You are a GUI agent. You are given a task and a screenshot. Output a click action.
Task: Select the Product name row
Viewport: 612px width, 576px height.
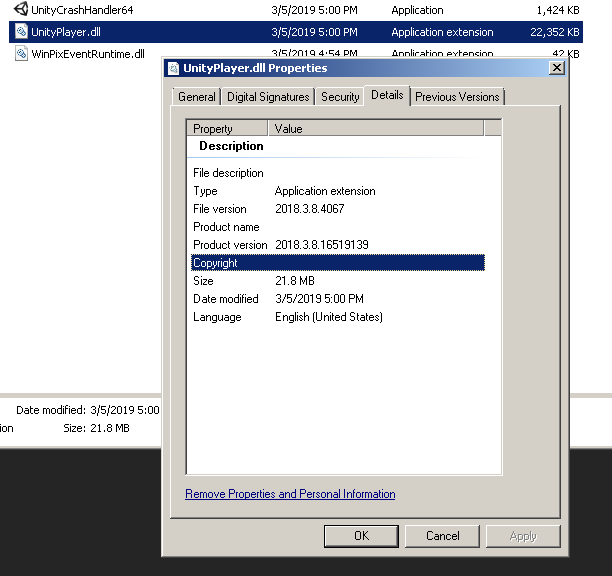pyautogui.click(x=338, y=227)
